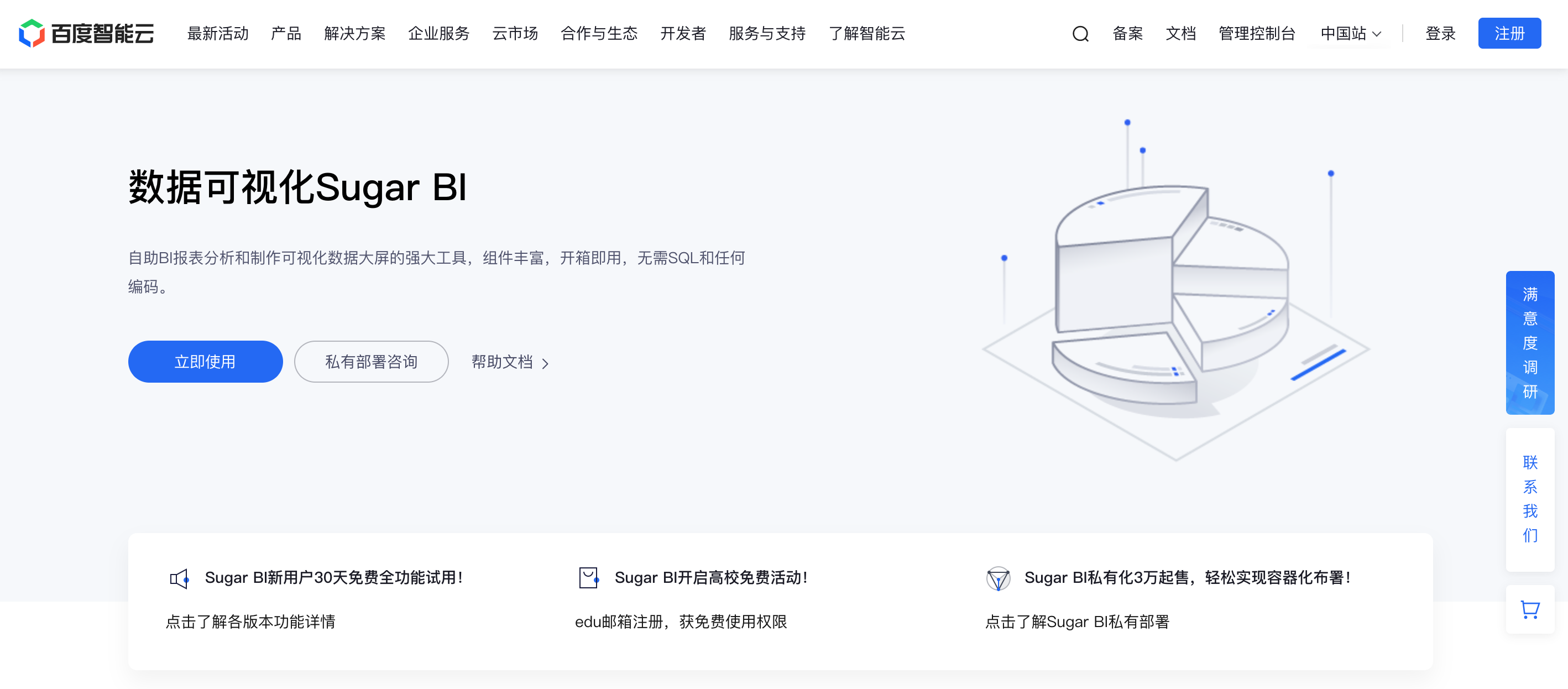Open the shopping cart icon
Screen dimensions: 1568x689
(x=1529, y=609)
